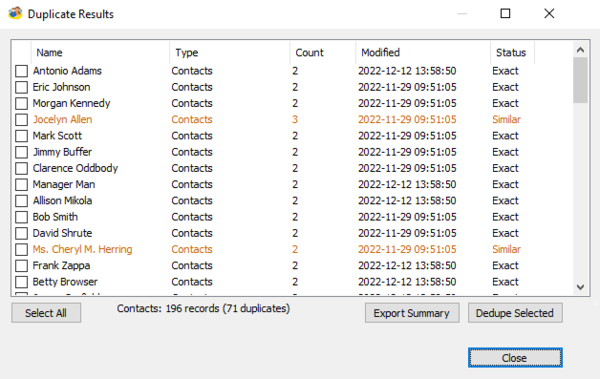Close the window with the X icon

click(549, 14)
